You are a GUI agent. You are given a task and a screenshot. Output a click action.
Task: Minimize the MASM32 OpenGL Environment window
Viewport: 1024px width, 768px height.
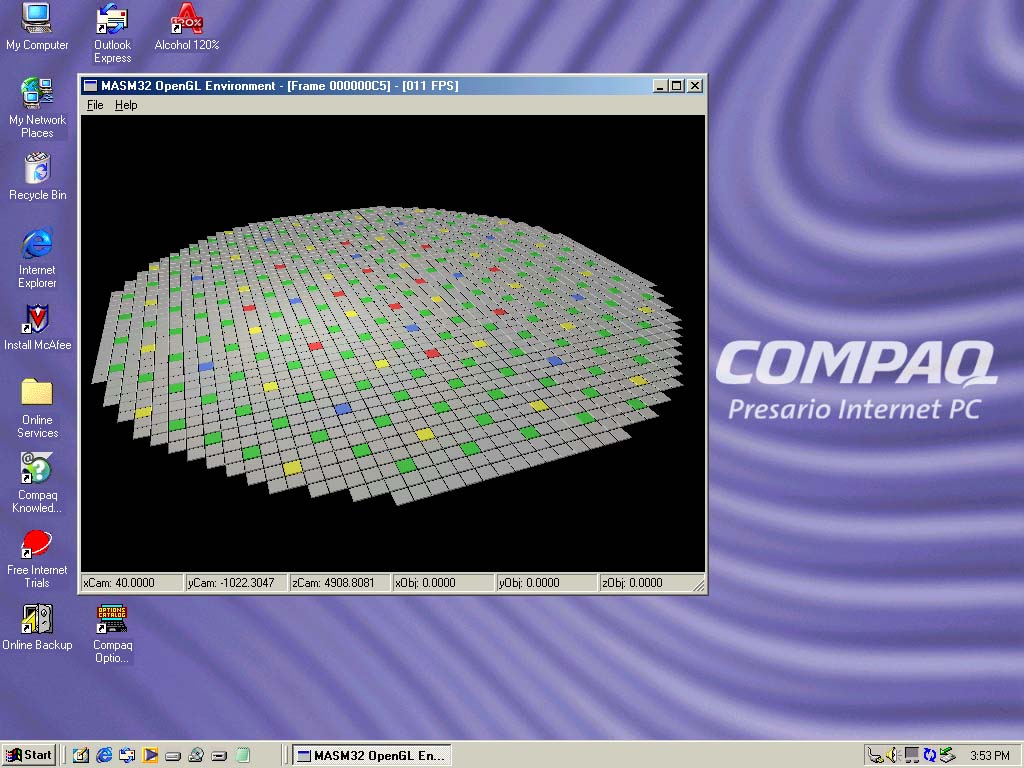[660, 86]
